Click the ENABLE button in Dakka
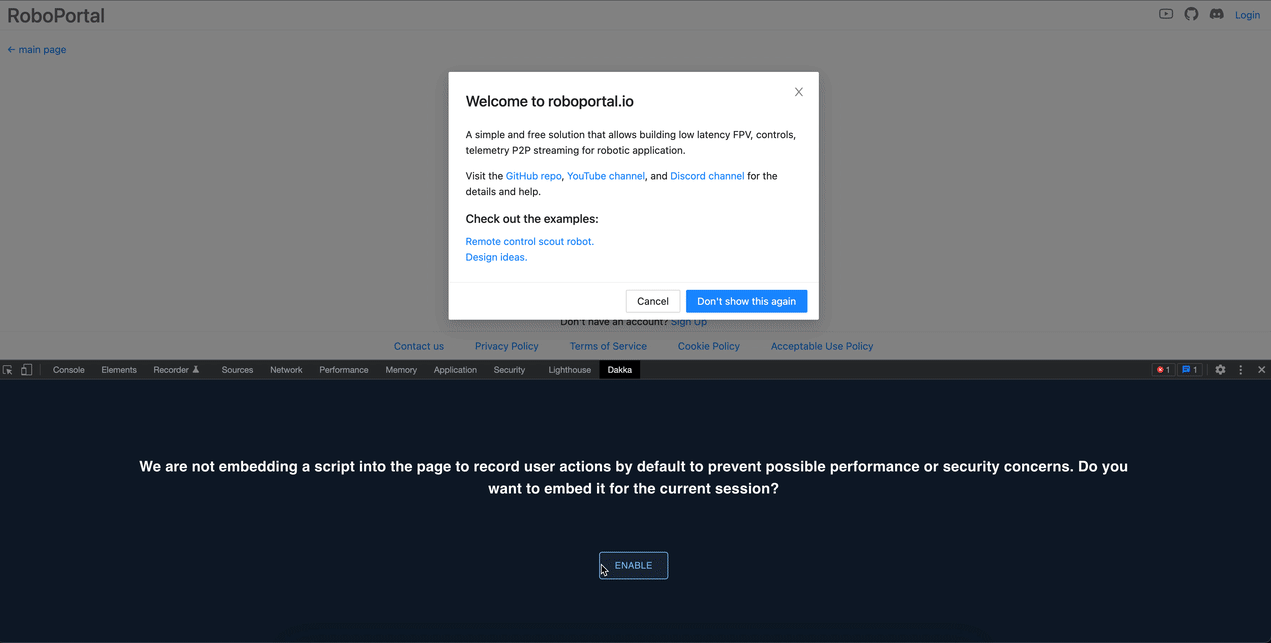The width and height of the screenshot is (1271, 643). click(x=633, y=565)
